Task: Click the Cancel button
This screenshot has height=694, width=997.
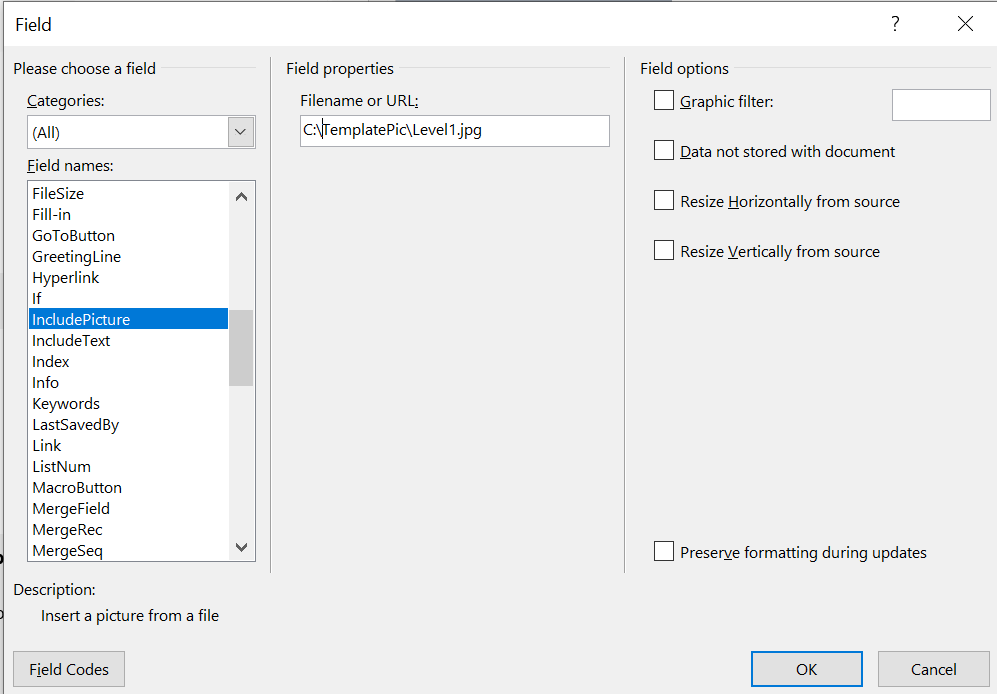Action: pyautogui.click(x=933, y=669)
